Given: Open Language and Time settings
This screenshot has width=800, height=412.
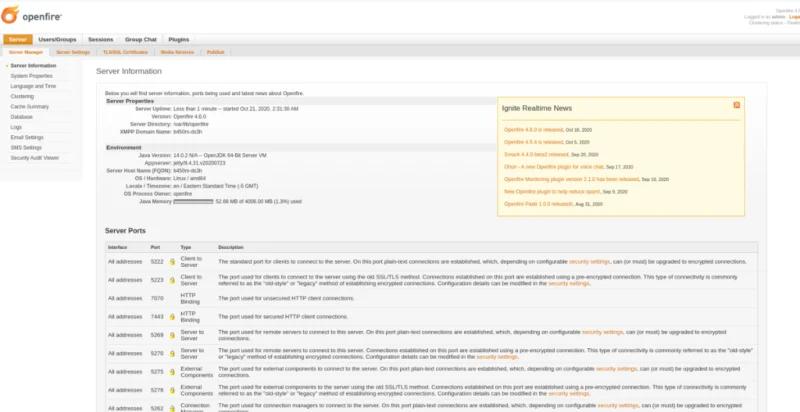Looking at the screenshot, I should (x=33, y=86).
